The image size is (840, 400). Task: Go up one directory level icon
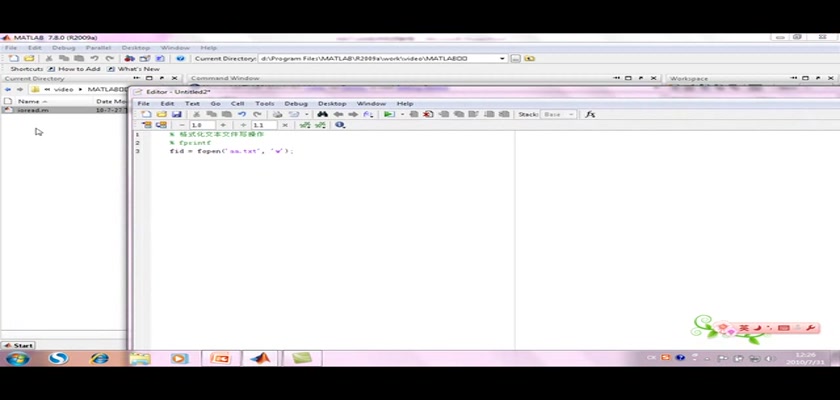tap(530, 58)
